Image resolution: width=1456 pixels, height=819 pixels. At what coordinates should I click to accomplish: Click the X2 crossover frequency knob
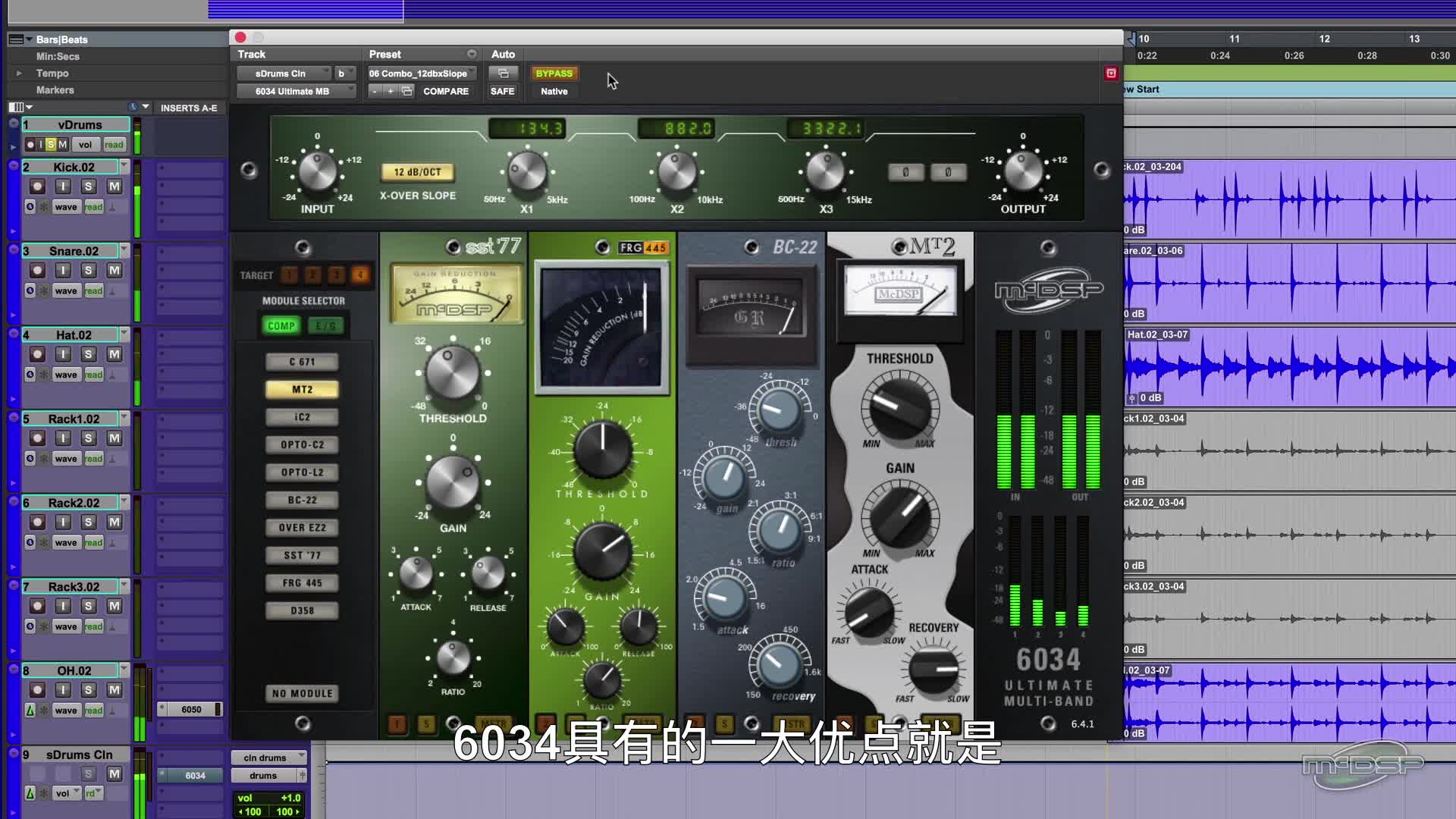click(676, 171)
